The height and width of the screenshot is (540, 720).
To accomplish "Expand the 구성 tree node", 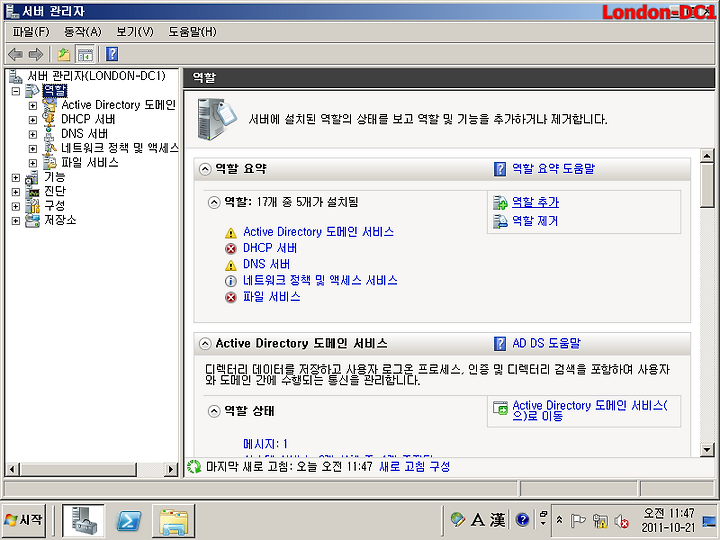I will point(16,207).
